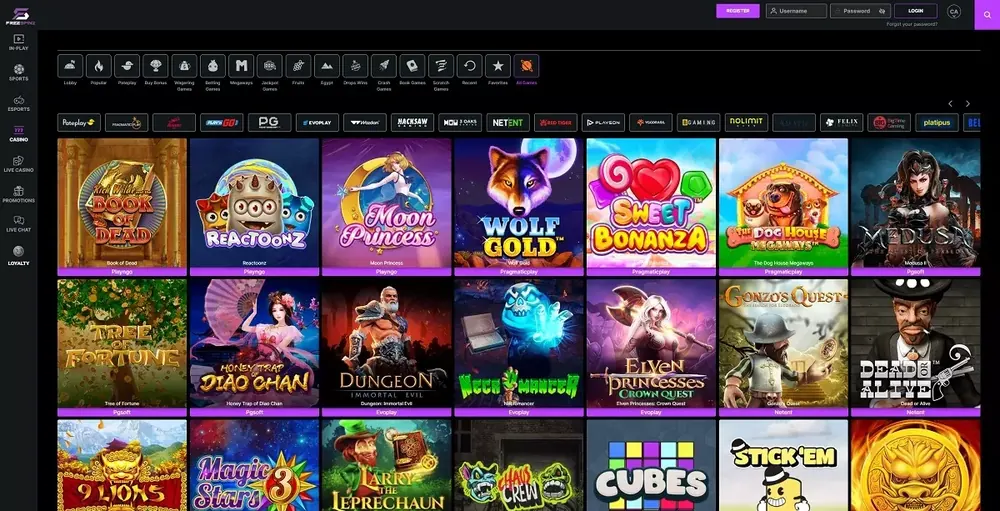This screenshot has height=511, width=1000.
Task: Filter by Platipus provider logo
Action: [937, 122]
